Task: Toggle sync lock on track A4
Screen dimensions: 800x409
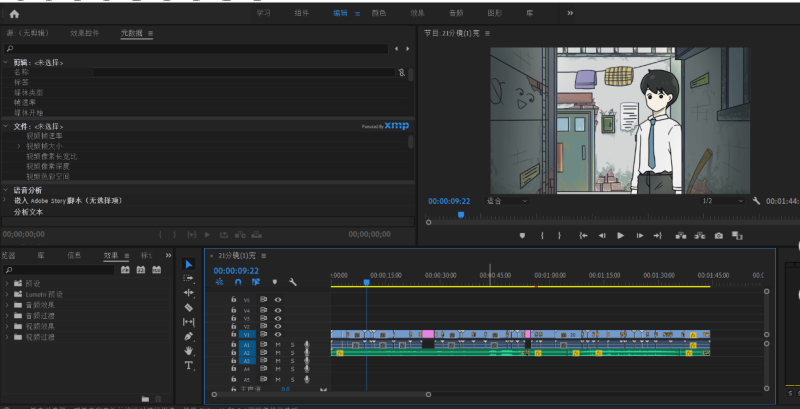Action: tap(263, 368)
